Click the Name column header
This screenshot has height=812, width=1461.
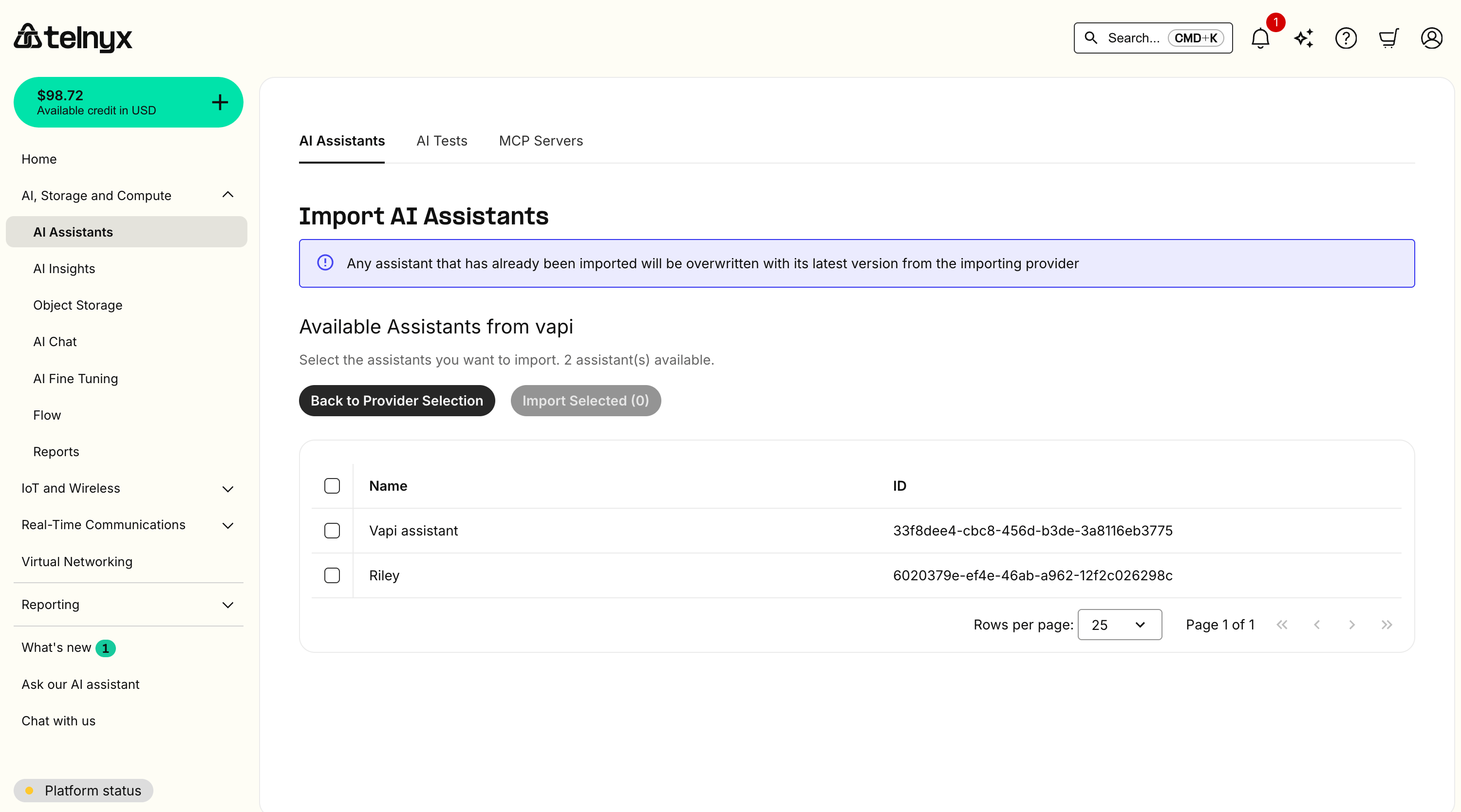[388, 485]
